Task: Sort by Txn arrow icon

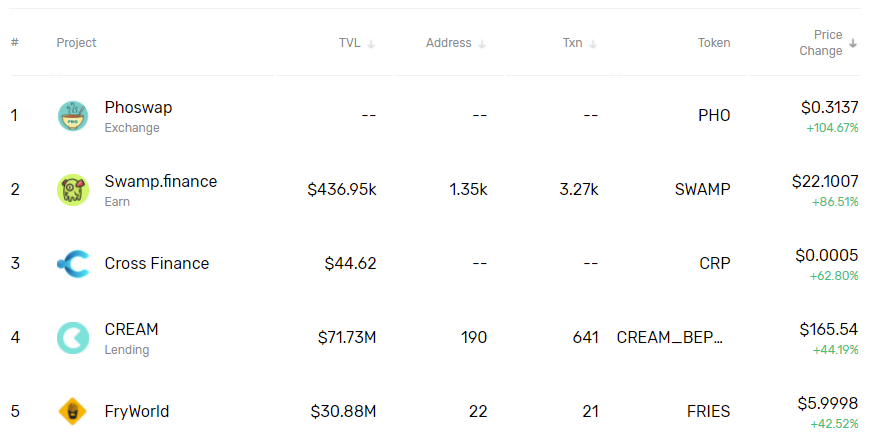Action: click(x=593, y=44)
